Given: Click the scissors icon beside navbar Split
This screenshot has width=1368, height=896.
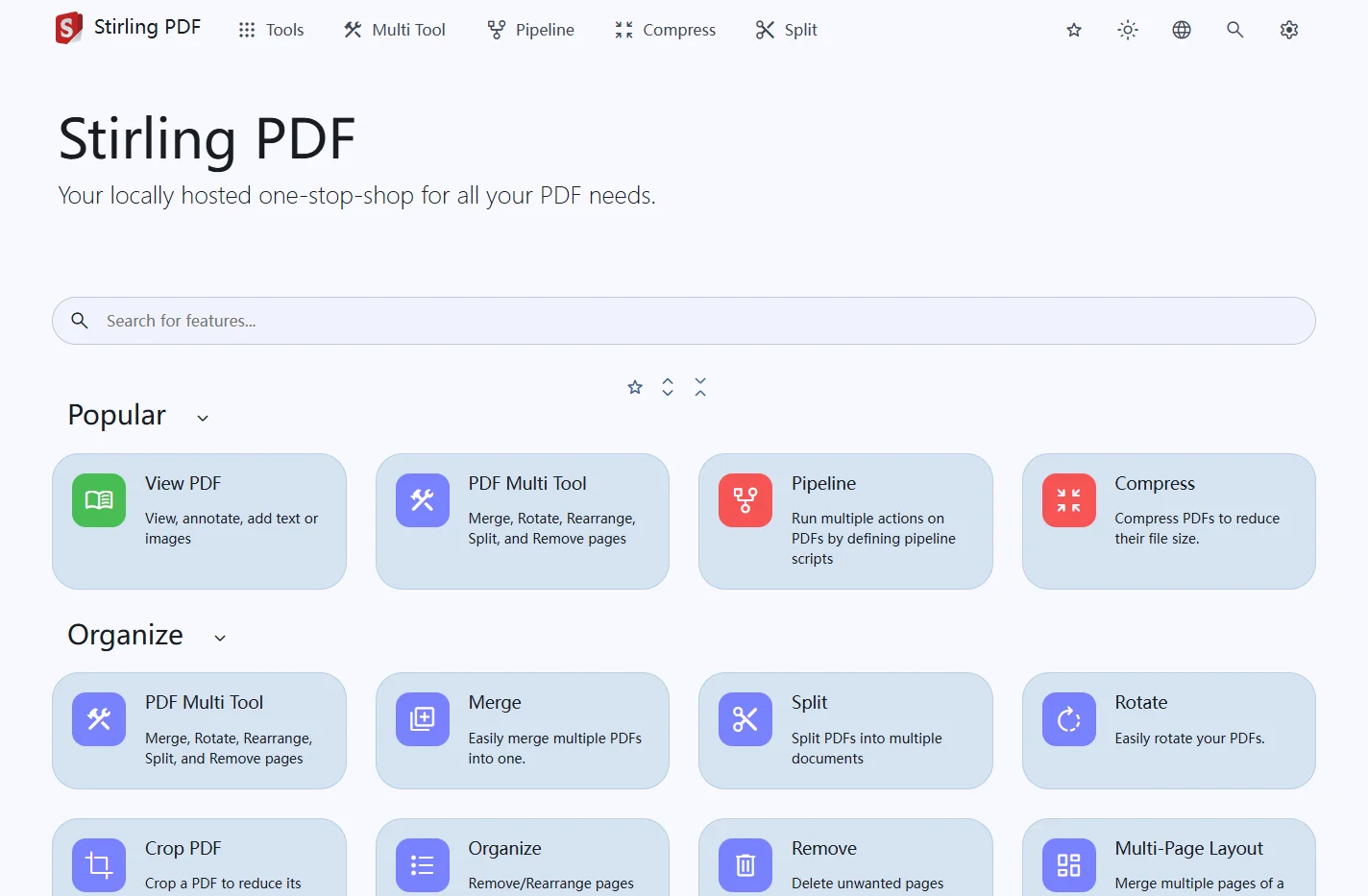Looking at the screenshot, I should [765, 30].
